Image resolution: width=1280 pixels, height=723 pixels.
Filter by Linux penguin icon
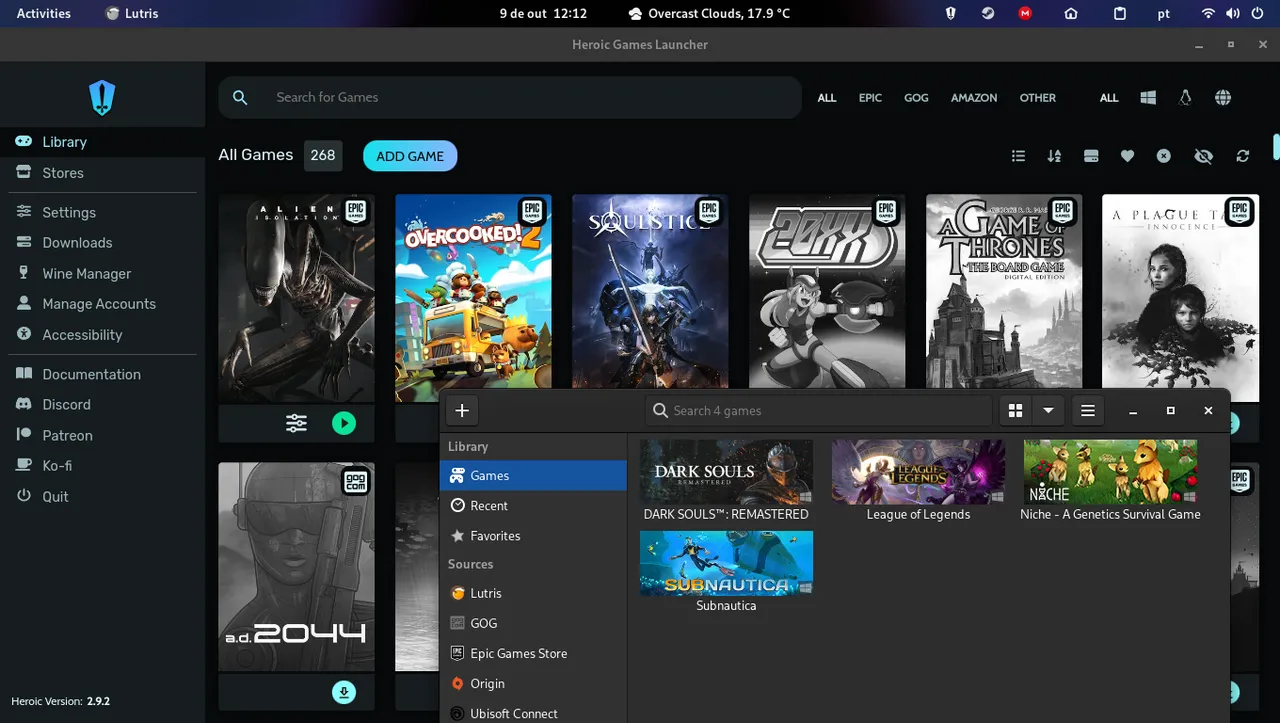point(1186,98)
